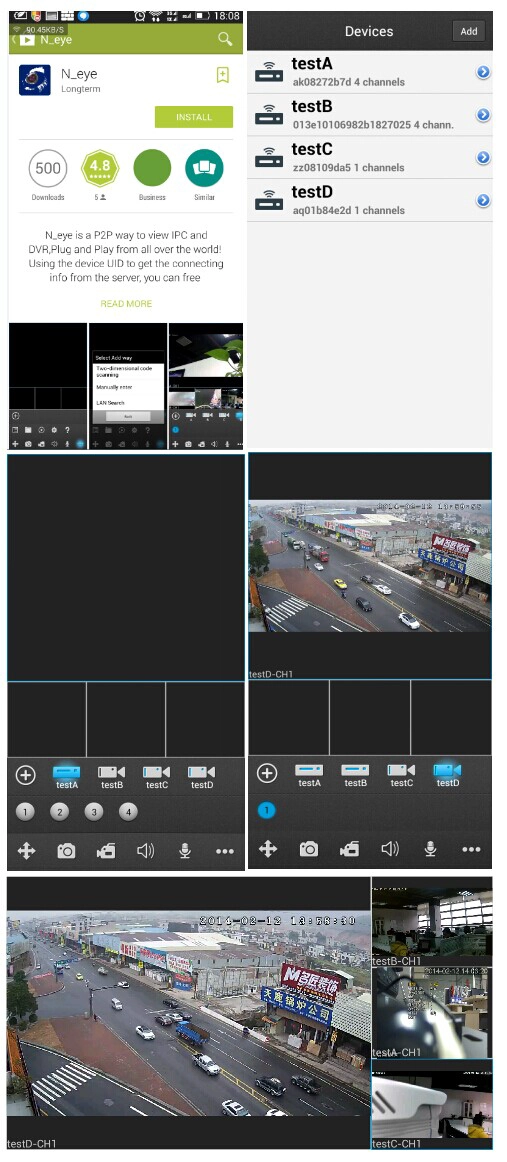Tap the Add button in Devices header
The height and width of the screenshot is (1162, 507).
pyautogui.click(x=468, y=31)
